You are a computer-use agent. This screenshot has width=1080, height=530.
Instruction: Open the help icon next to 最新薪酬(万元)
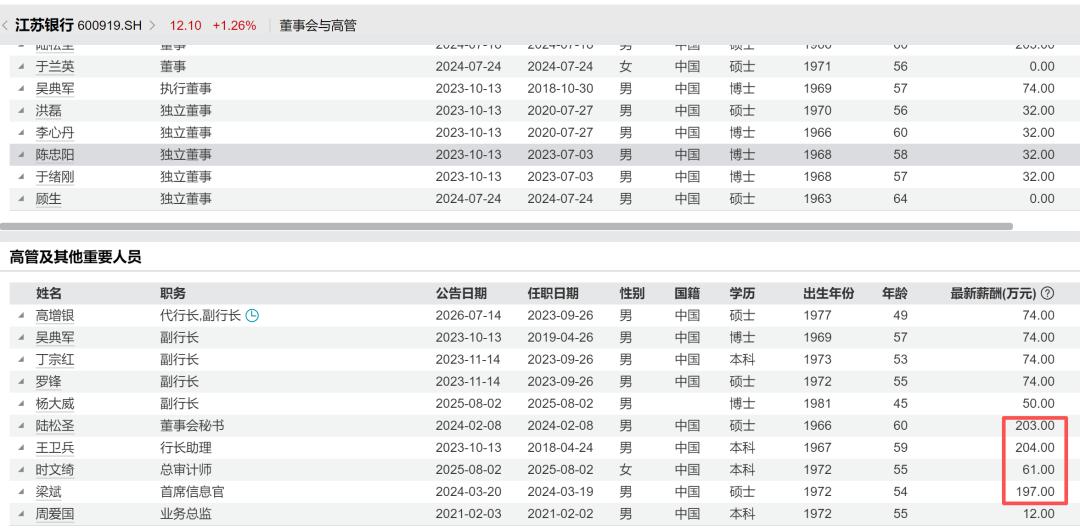[x=1048, y=294]
